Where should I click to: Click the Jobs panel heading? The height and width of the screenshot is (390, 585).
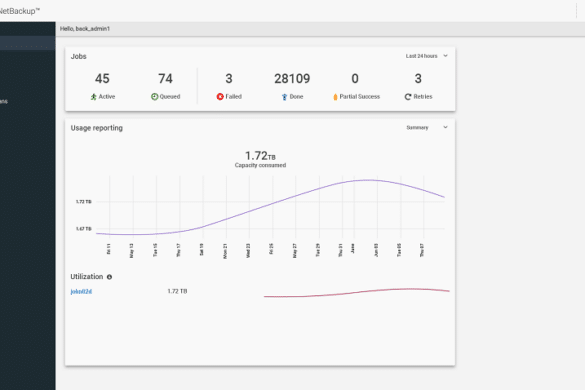coord(78,56)
